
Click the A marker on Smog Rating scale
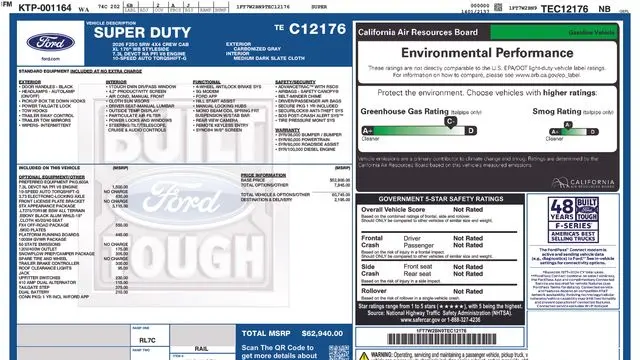[567, 125]
